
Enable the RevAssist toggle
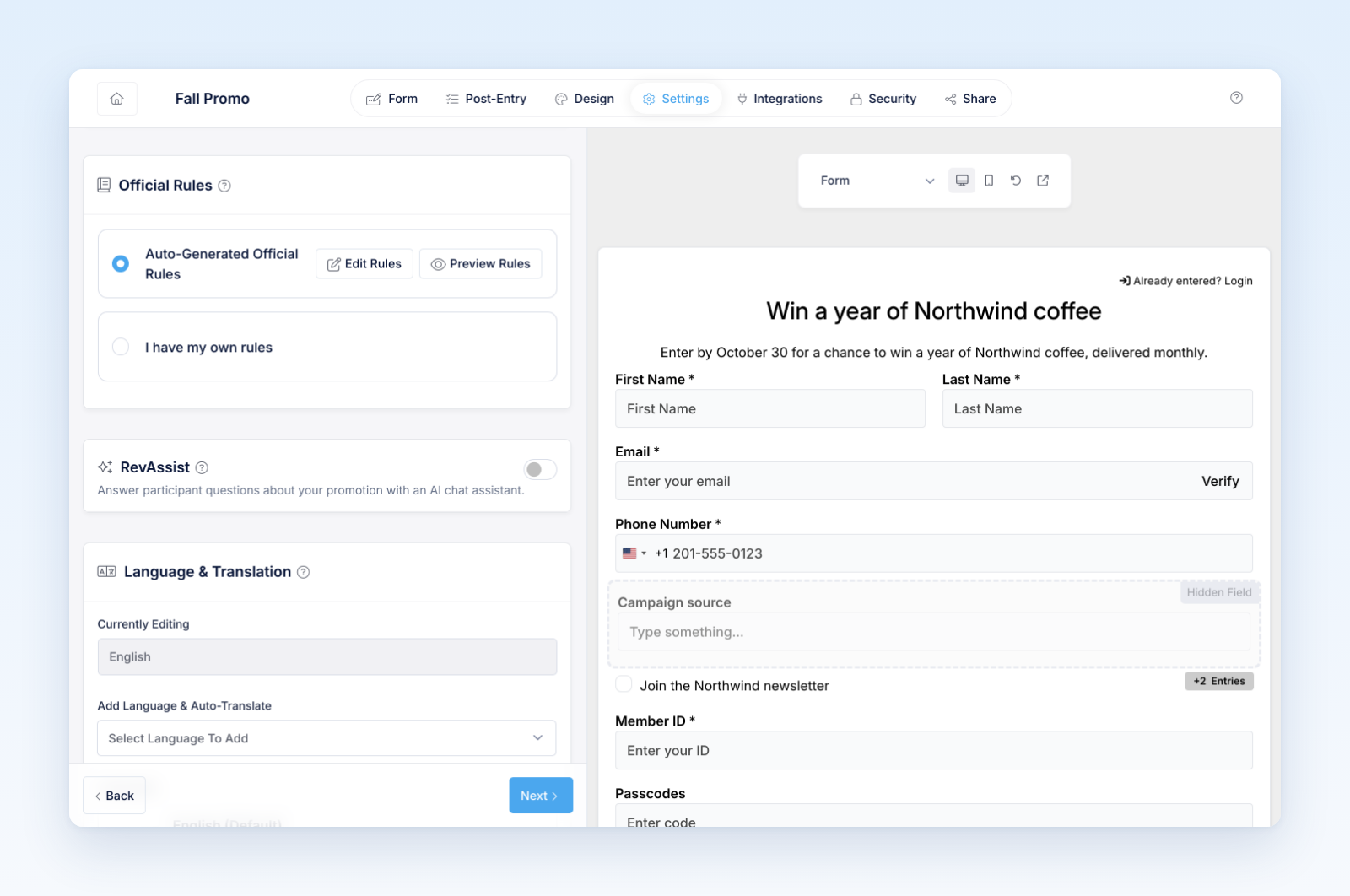(x=540, y=469)
